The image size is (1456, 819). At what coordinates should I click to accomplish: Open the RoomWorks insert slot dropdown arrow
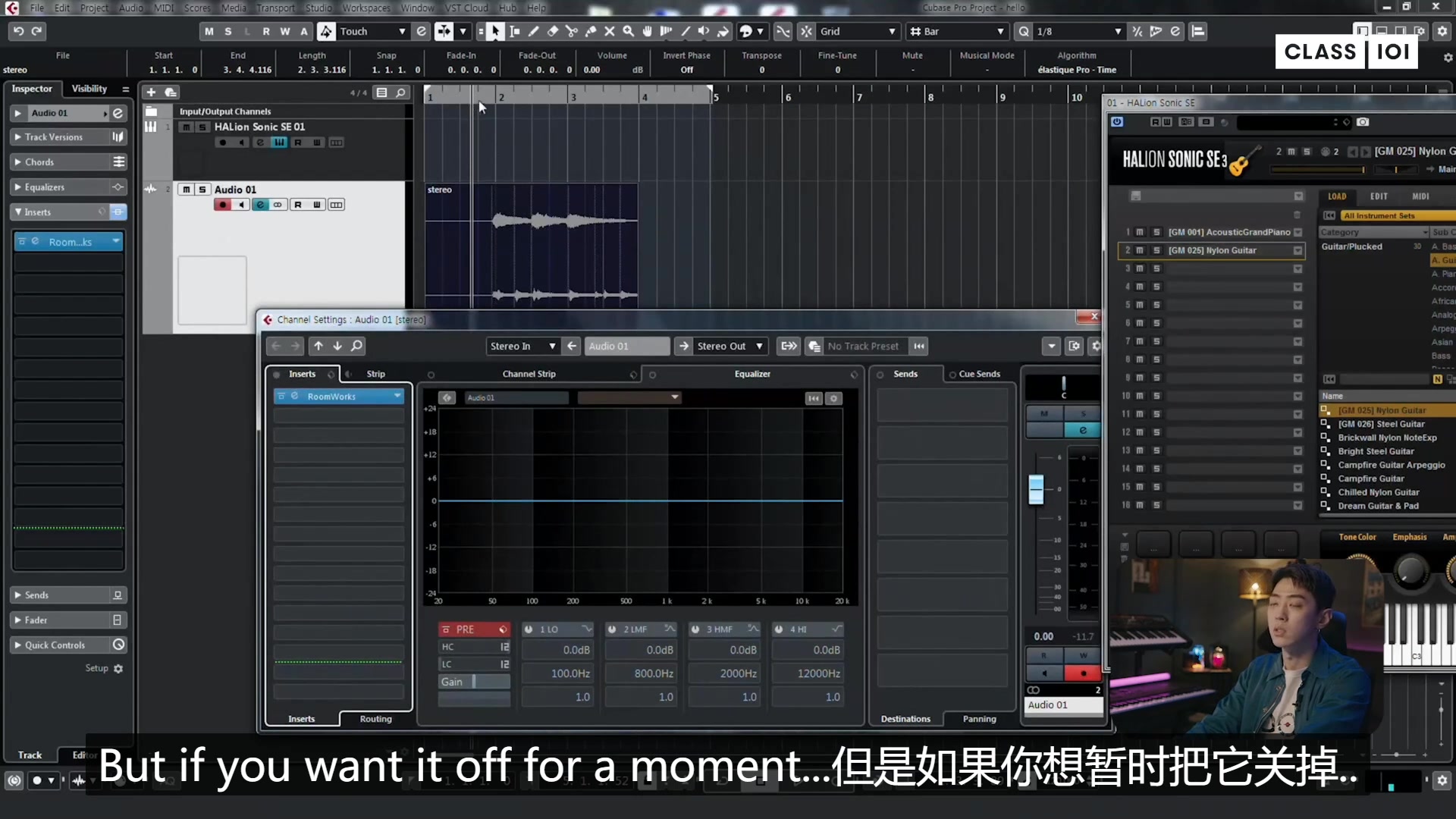397,396
